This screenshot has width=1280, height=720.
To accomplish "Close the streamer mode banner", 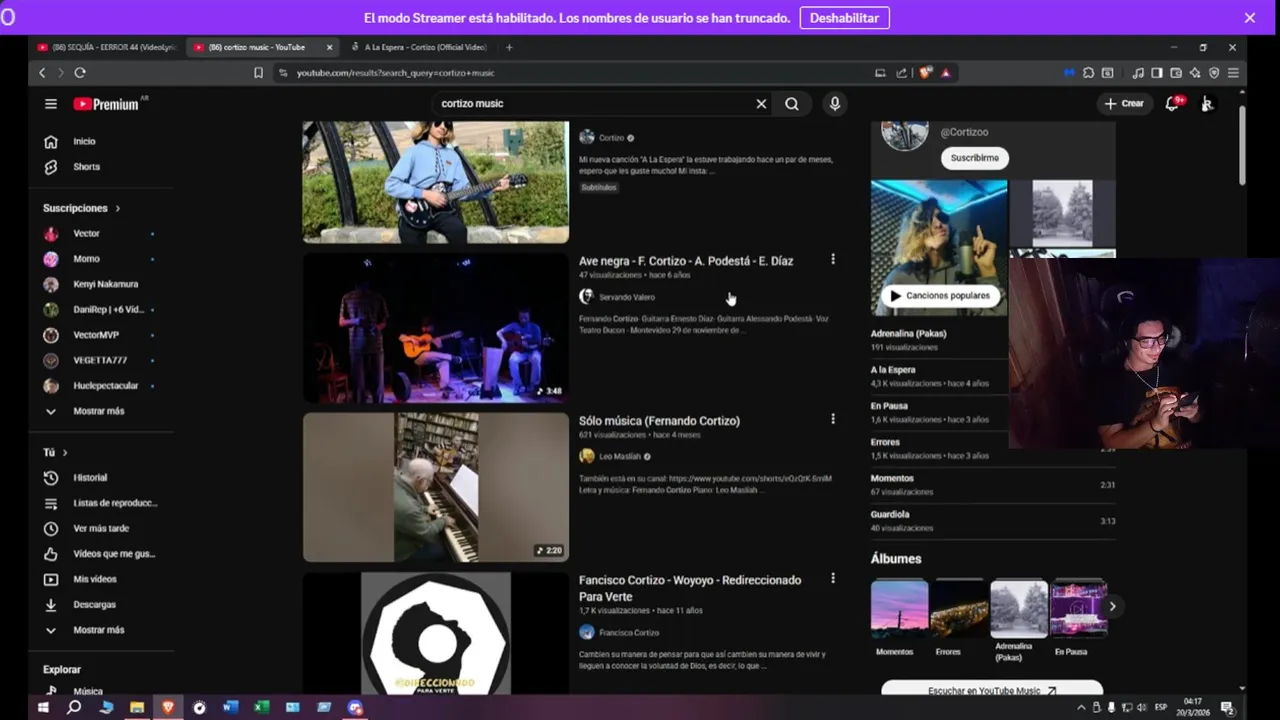I will click(1249, 18).
